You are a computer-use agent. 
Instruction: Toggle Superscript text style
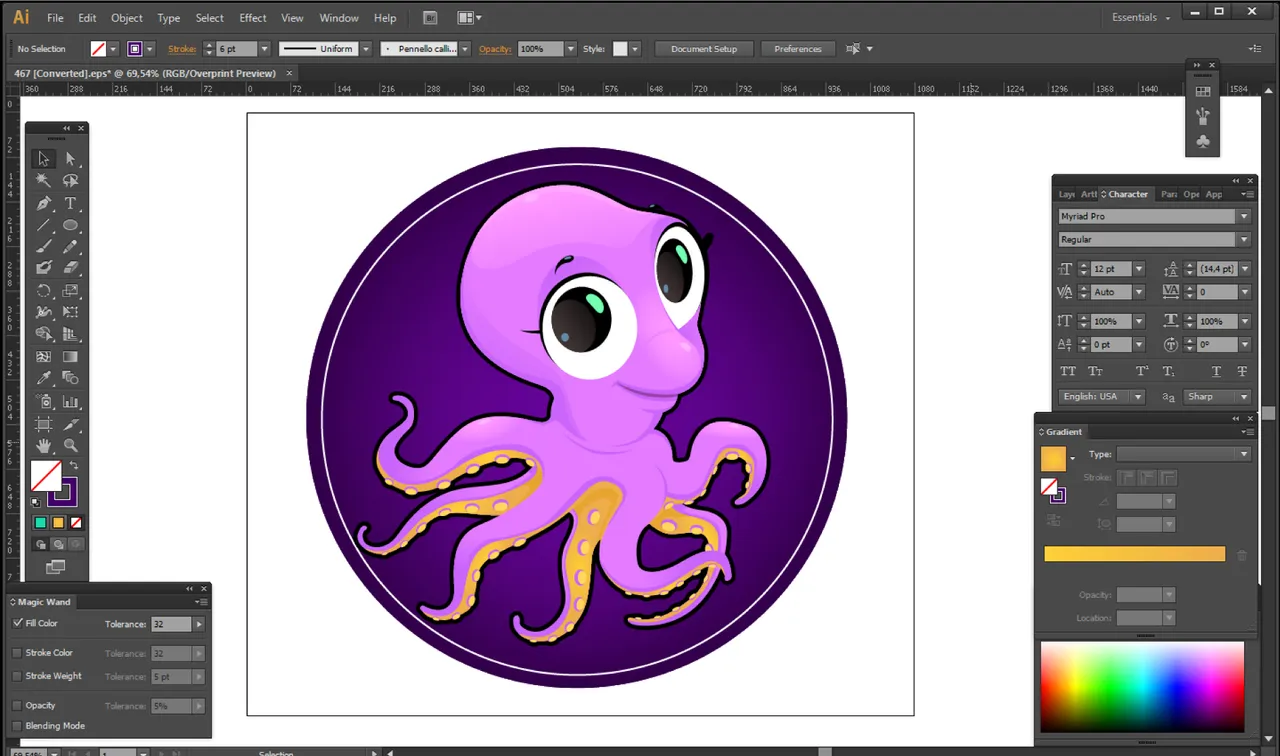1142,371
